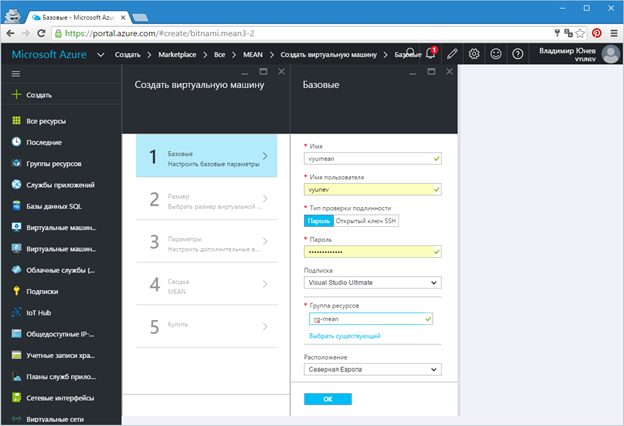Open step 2 Размер
The image size is (624, 426).
point(207,199)
